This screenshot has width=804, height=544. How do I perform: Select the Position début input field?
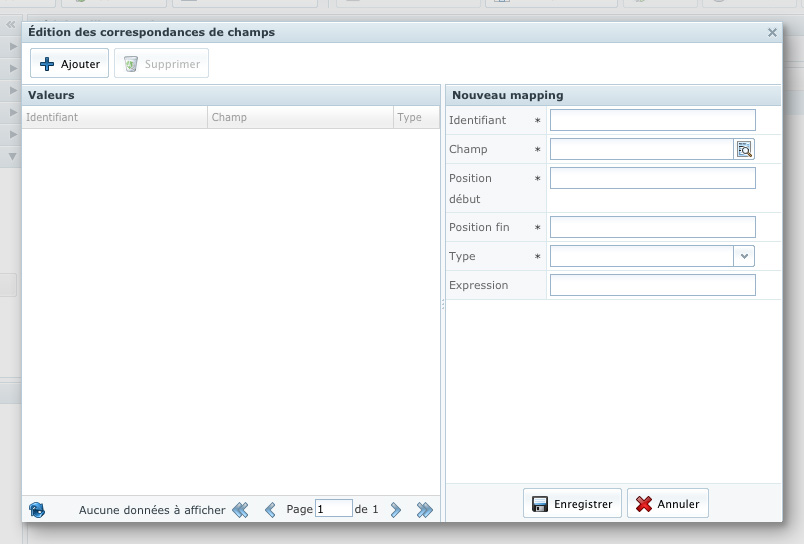tap(652, 178)
